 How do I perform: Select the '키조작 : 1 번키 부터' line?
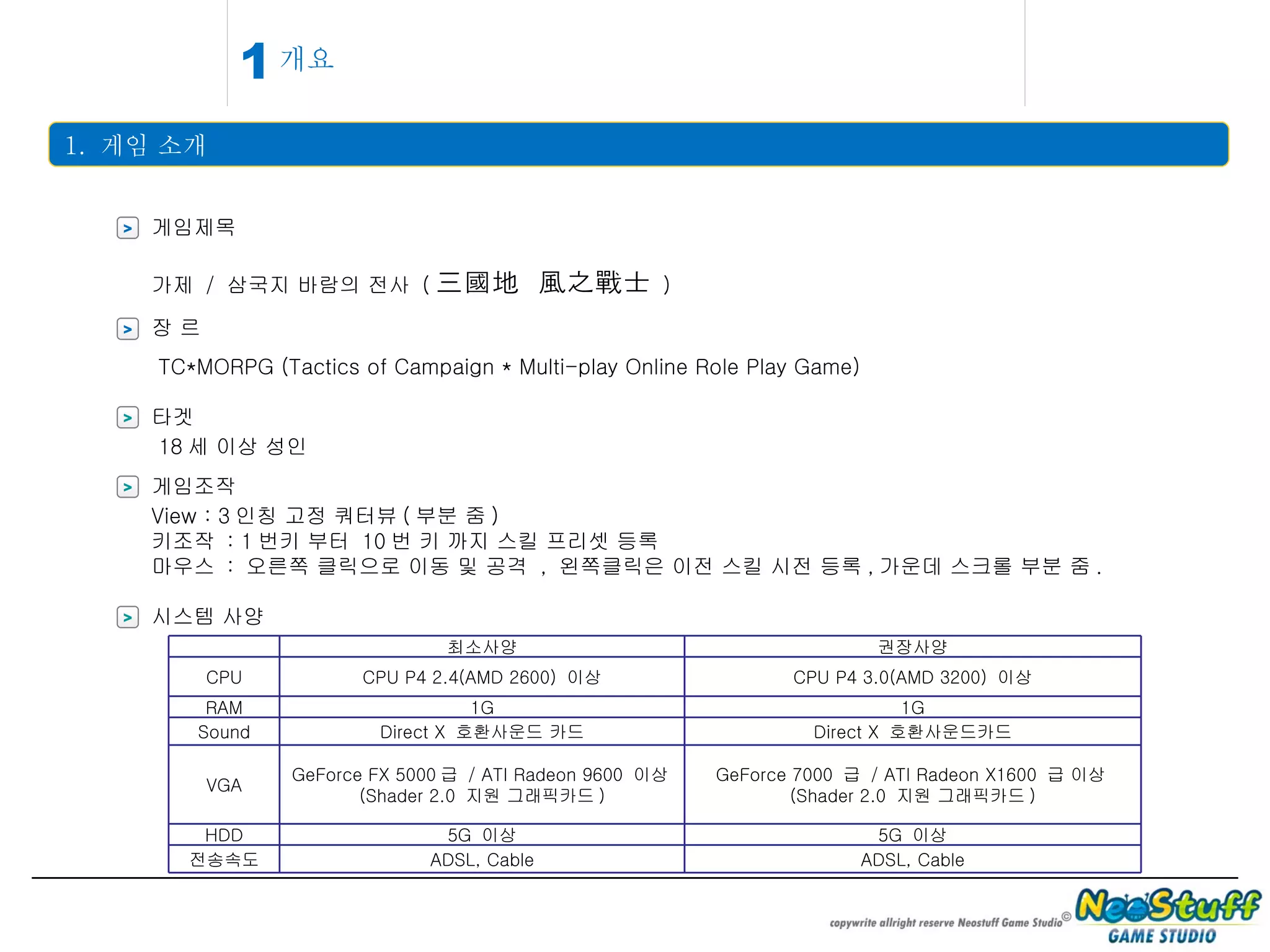pyautogui.click(x=405, y=541)
